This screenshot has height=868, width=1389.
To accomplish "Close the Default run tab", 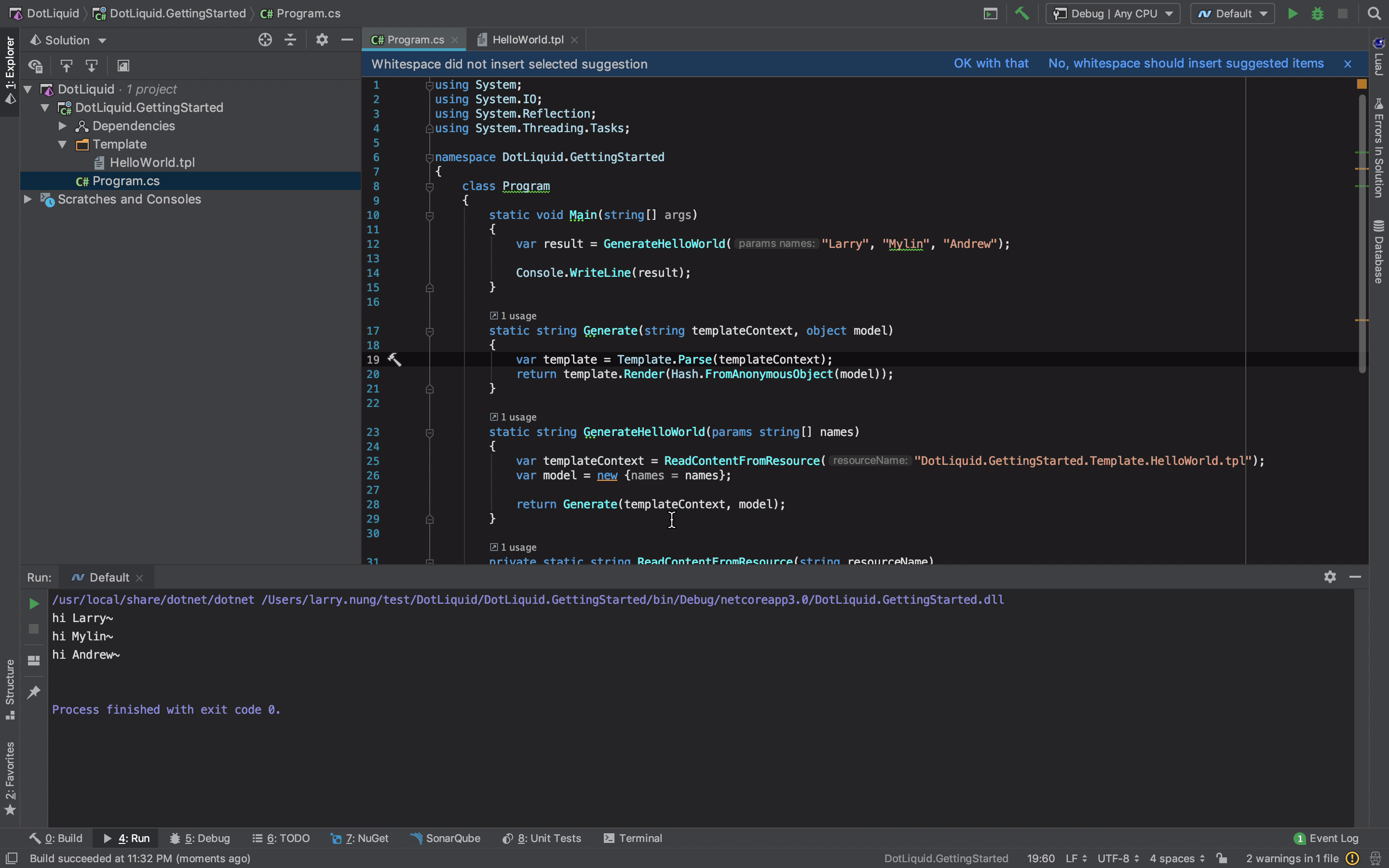I will point(139,578).
